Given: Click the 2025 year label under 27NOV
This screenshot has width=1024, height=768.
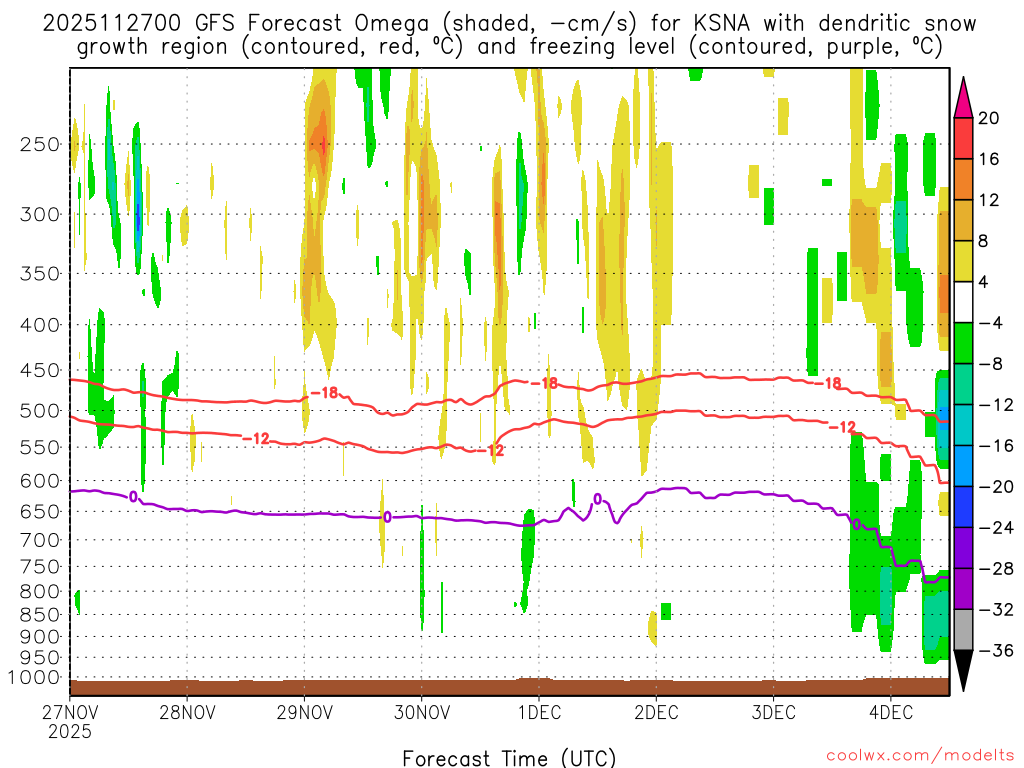Looking at the screenshot, I should pyautogui.click(x=70, y=731).
